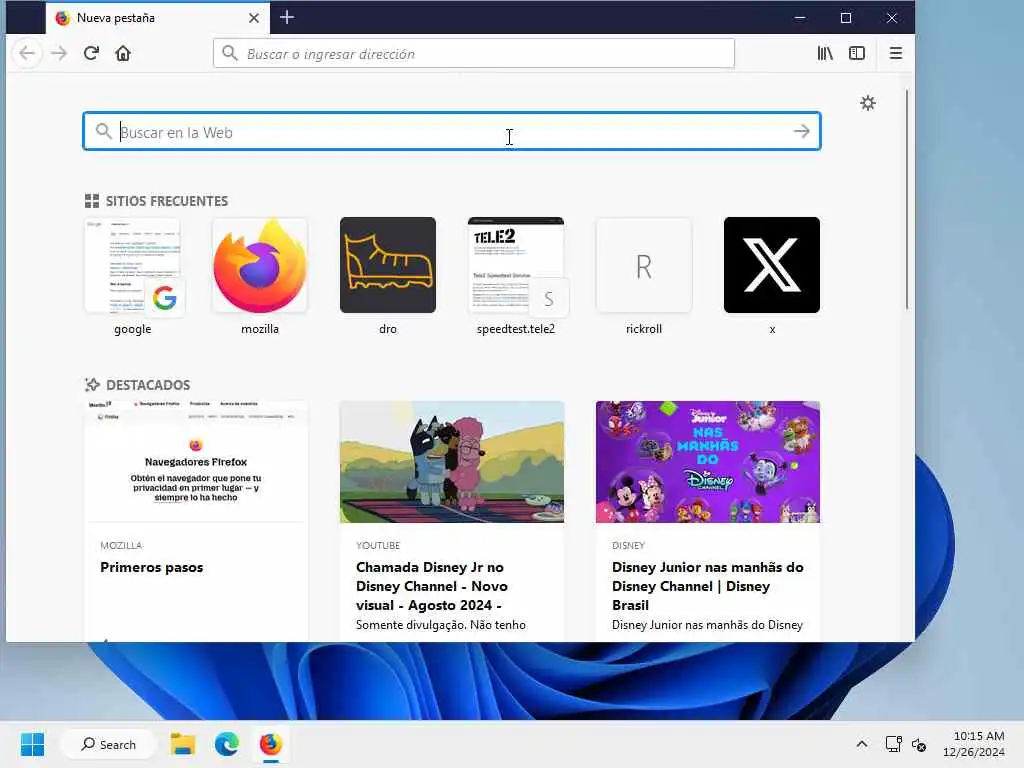The width and height of the screenshot is (1024, 768).
Task: Click the "google" tile label
Action: [x=133, y=329]
